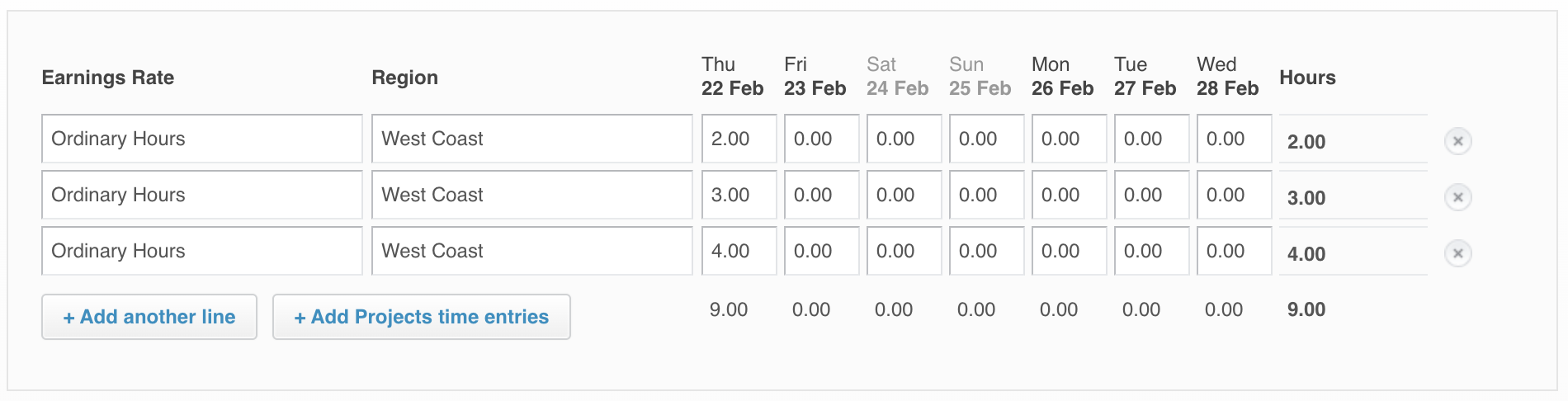This screenshot has height=401, width=1568.
Task: Click Tue 27 Feb field in second row
Action: (x=1151, y=195)
